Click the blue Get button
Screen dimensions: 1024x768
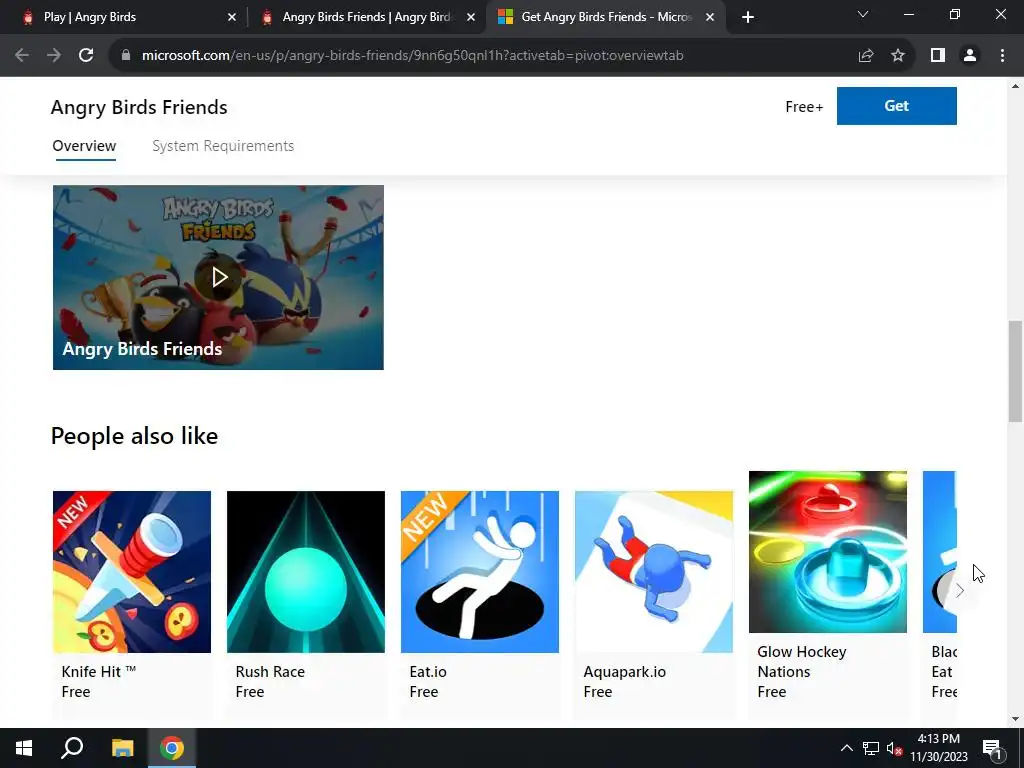(x=897, y=106)
